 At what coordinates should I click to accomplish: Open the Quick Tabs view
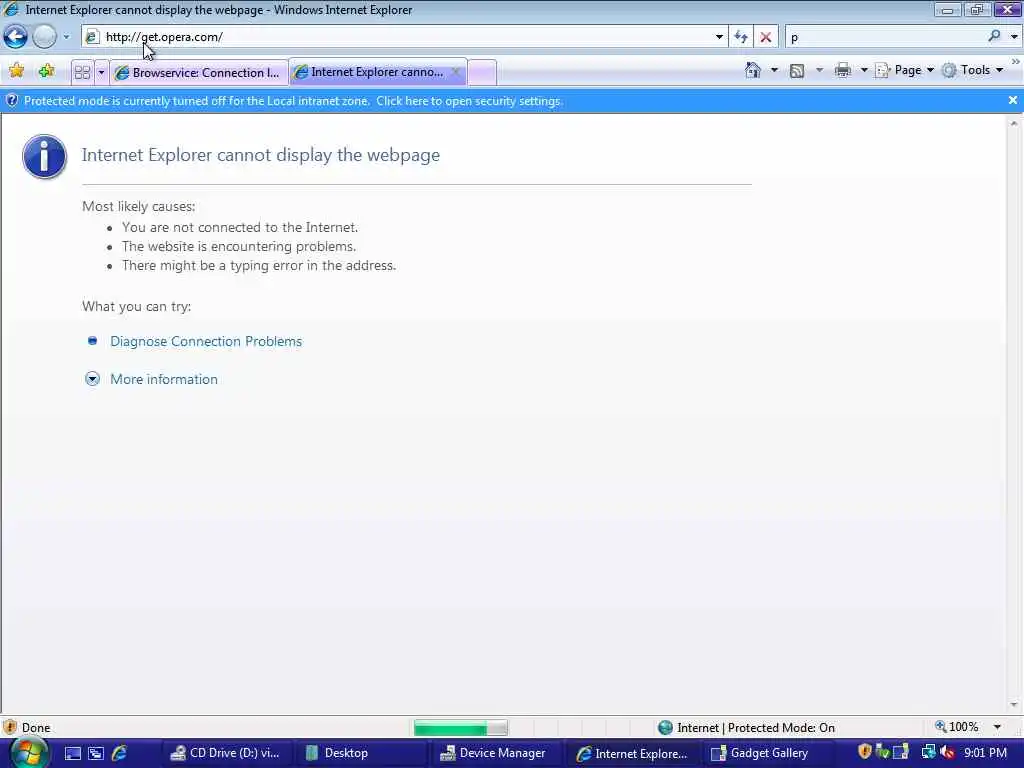click(x=82, y=72)
